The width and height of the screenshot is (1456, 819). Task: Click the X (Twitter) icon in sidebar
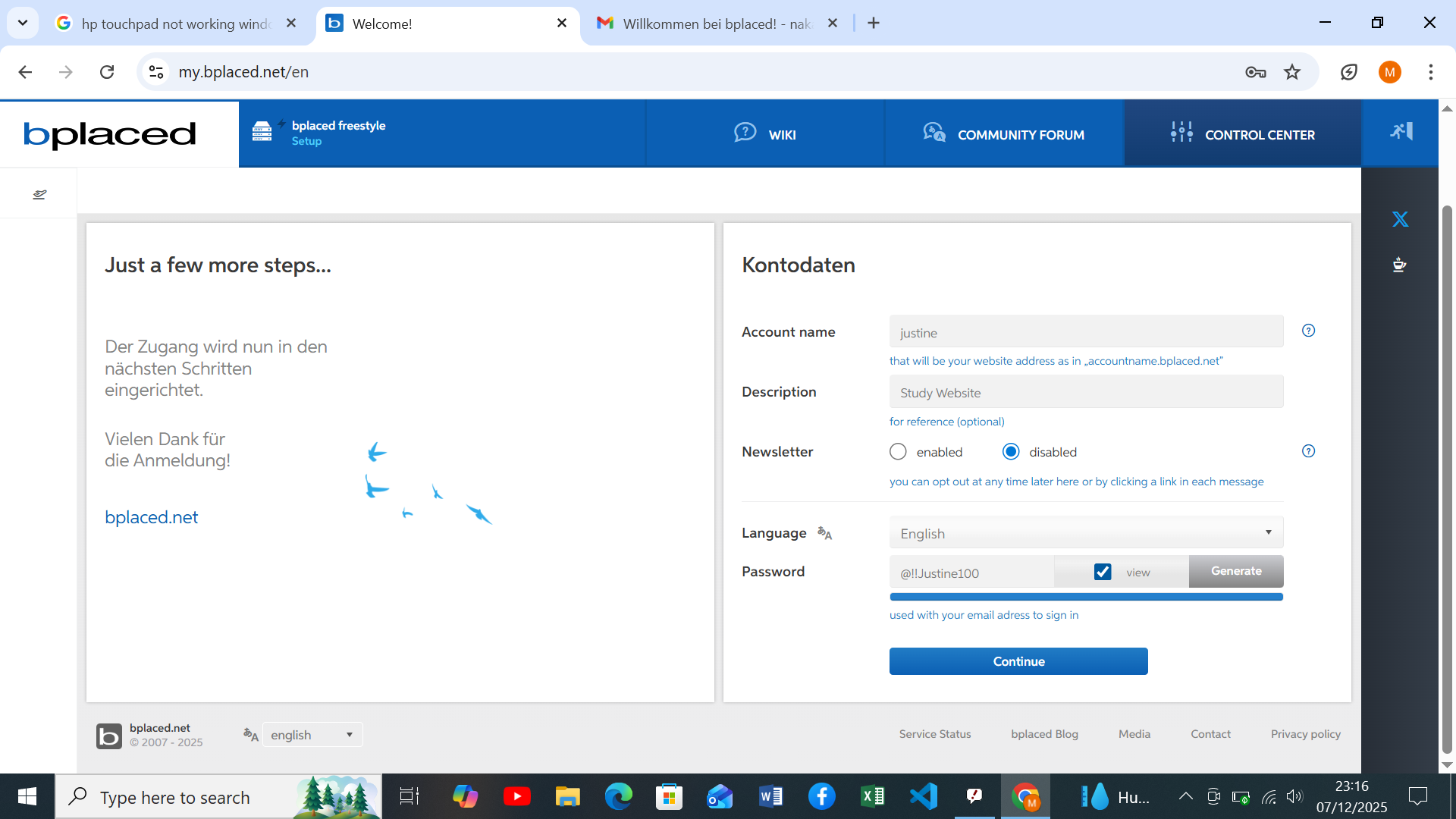coord(1400,219)
